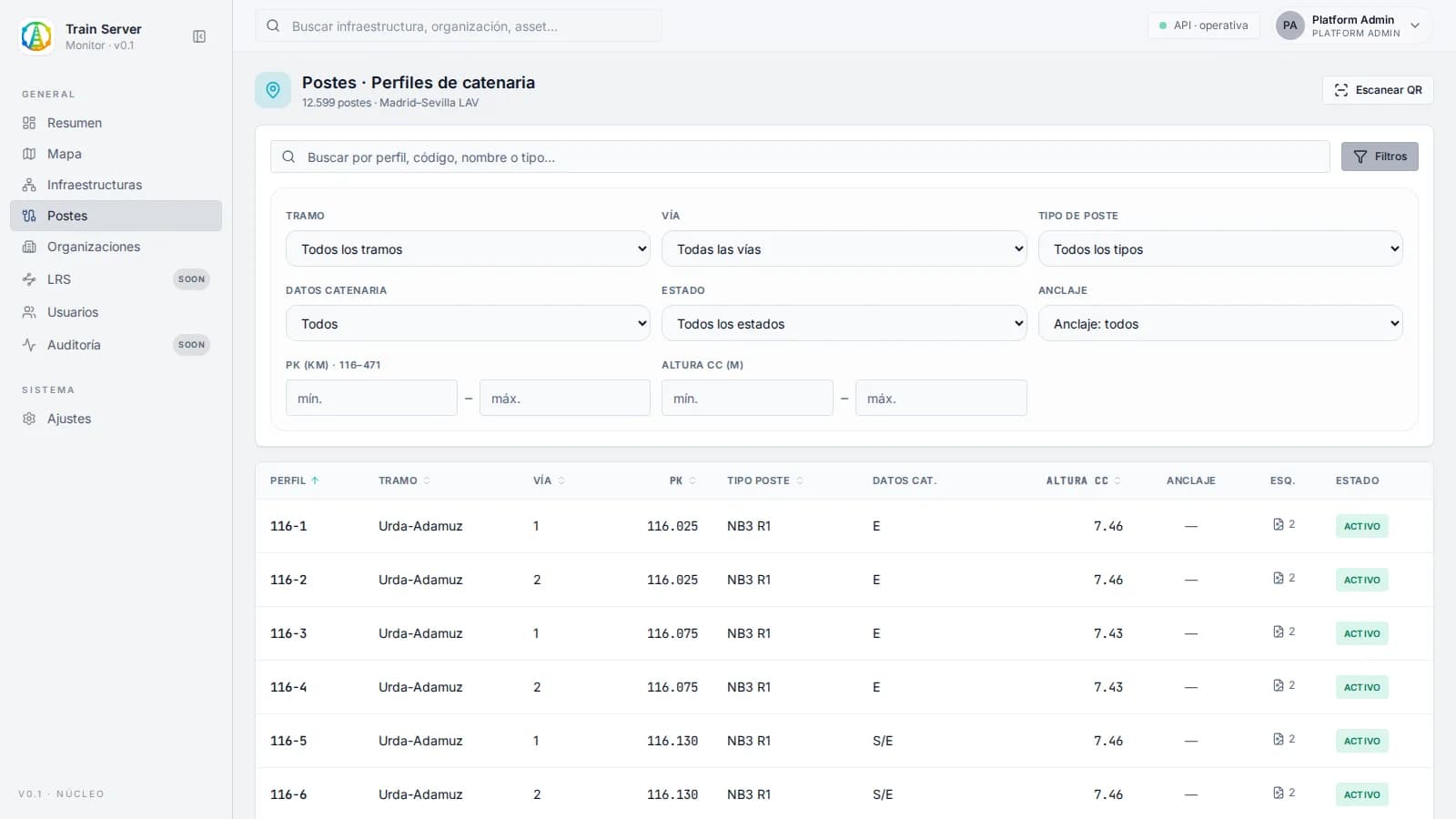Click the 116-4 perfil cell
This screenshot has width=1456, height=819.
point(288,687)
